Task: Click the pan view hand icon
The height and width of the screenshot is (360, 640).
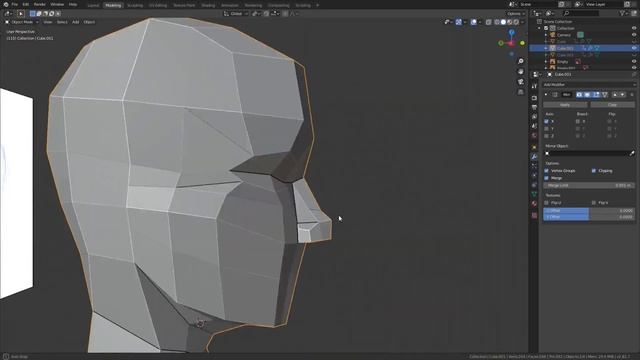Action: click(521, 71)
